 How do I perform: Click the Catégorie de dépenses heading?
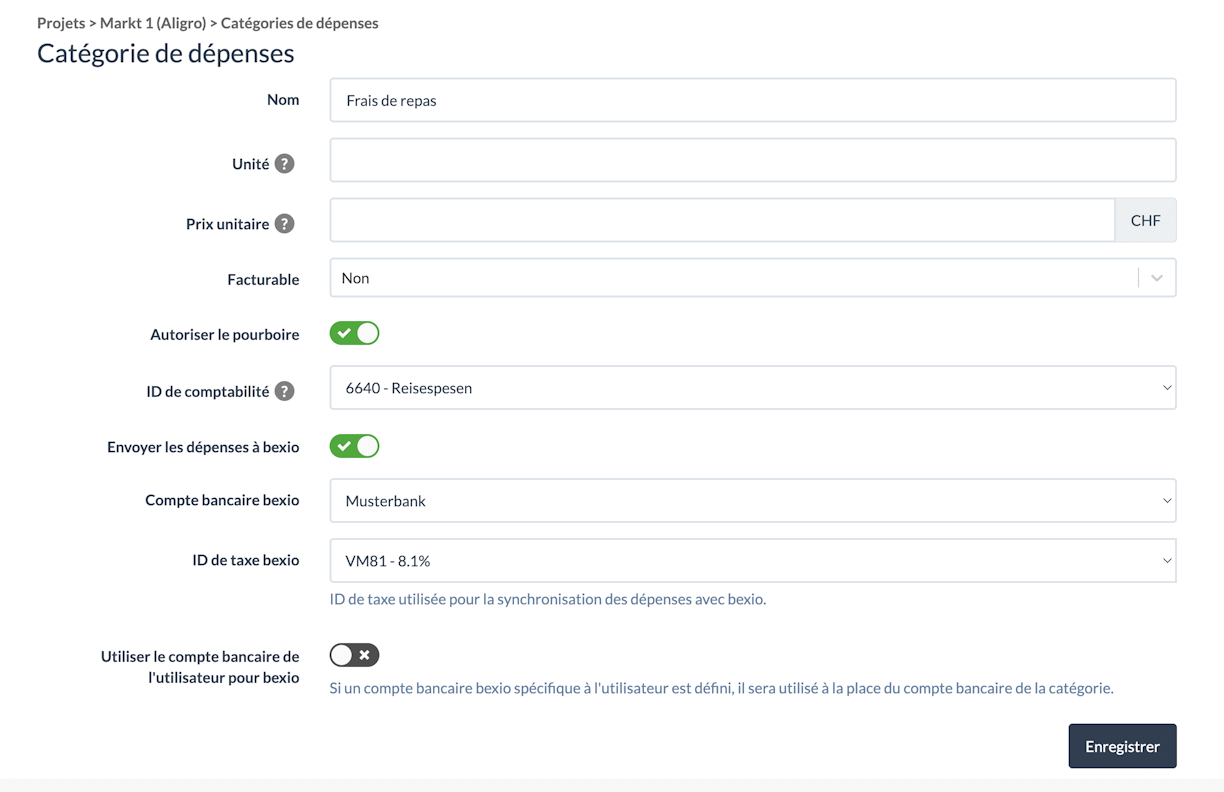(166, 53)
